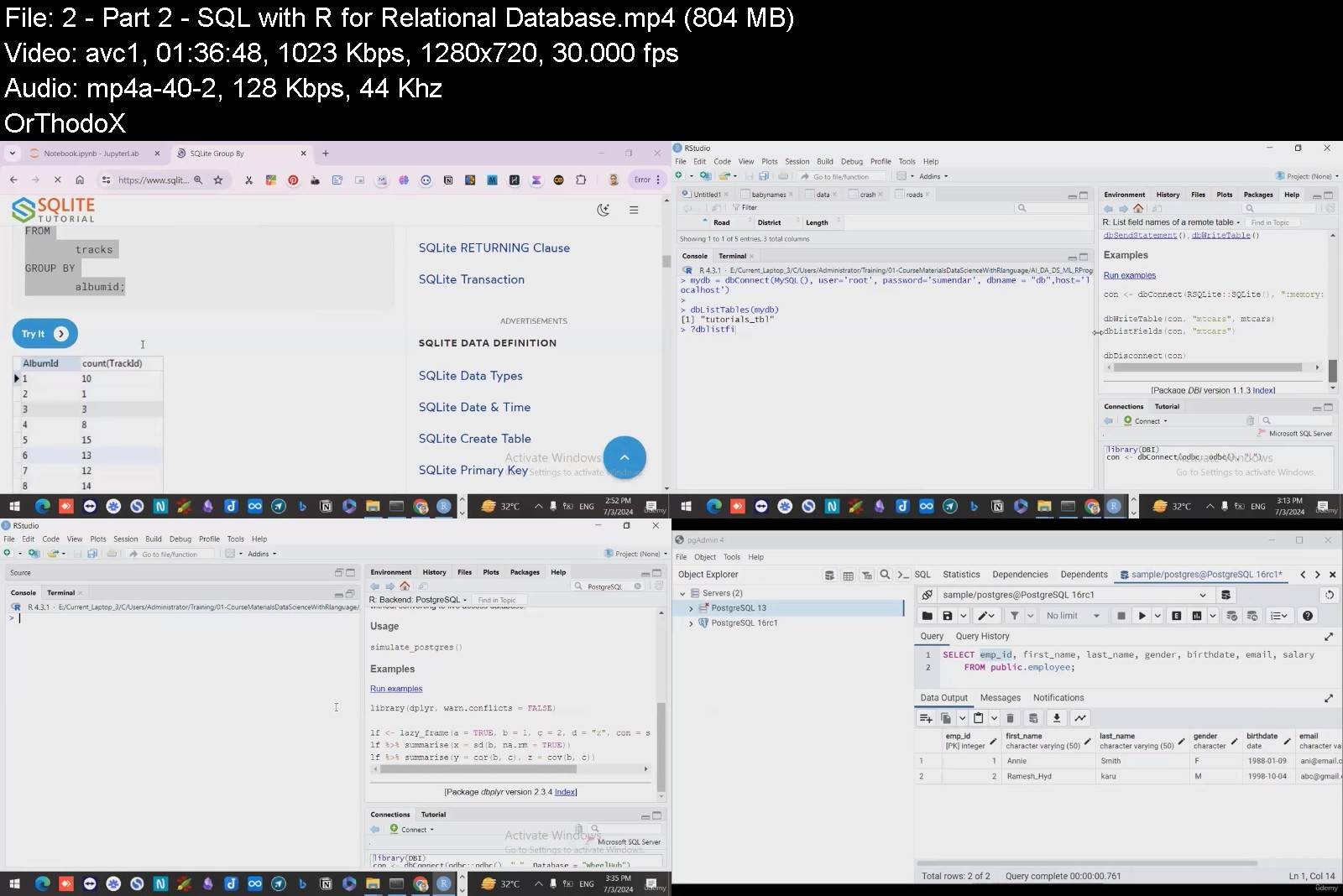Open sample/postgres@PostgreSQL 16rc1 connection dropdown

(x=1202, y=595)
